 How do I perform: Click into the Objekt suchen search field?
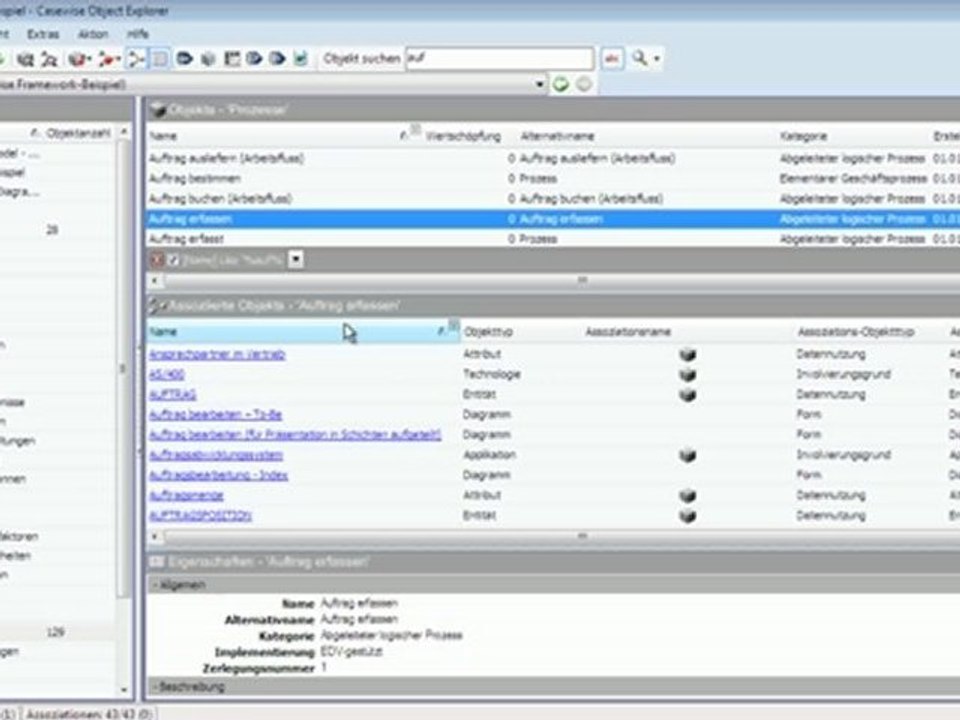[500, 59]
